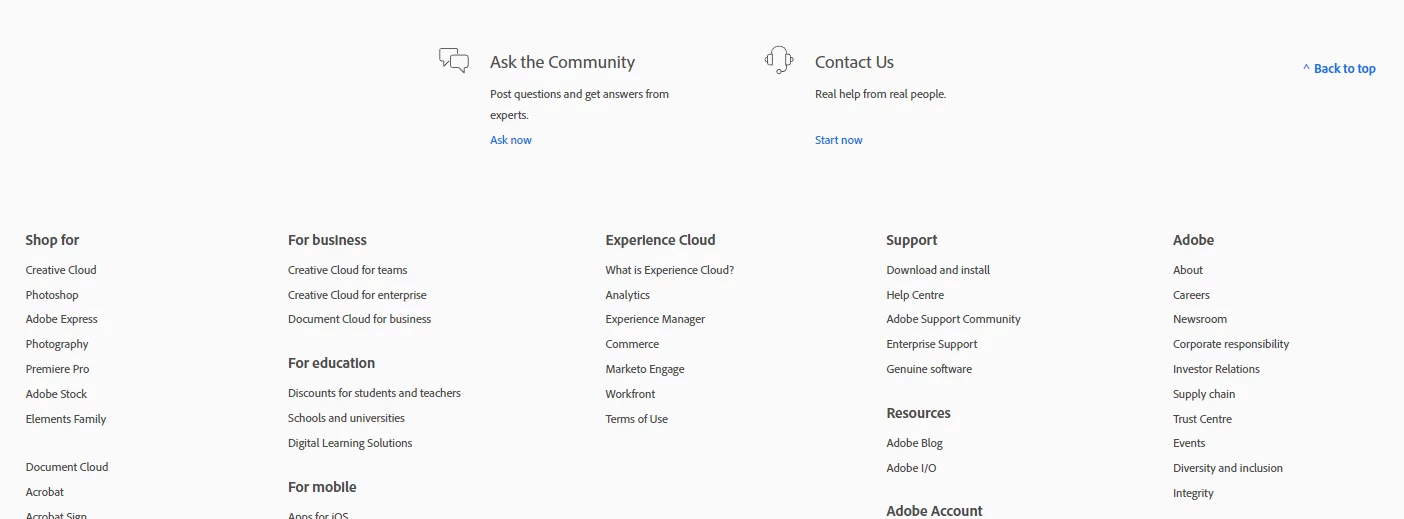Viewport: 1404px width, 519px height.
Task: Click the Ask the Community heading
Action: click(562, 62)
